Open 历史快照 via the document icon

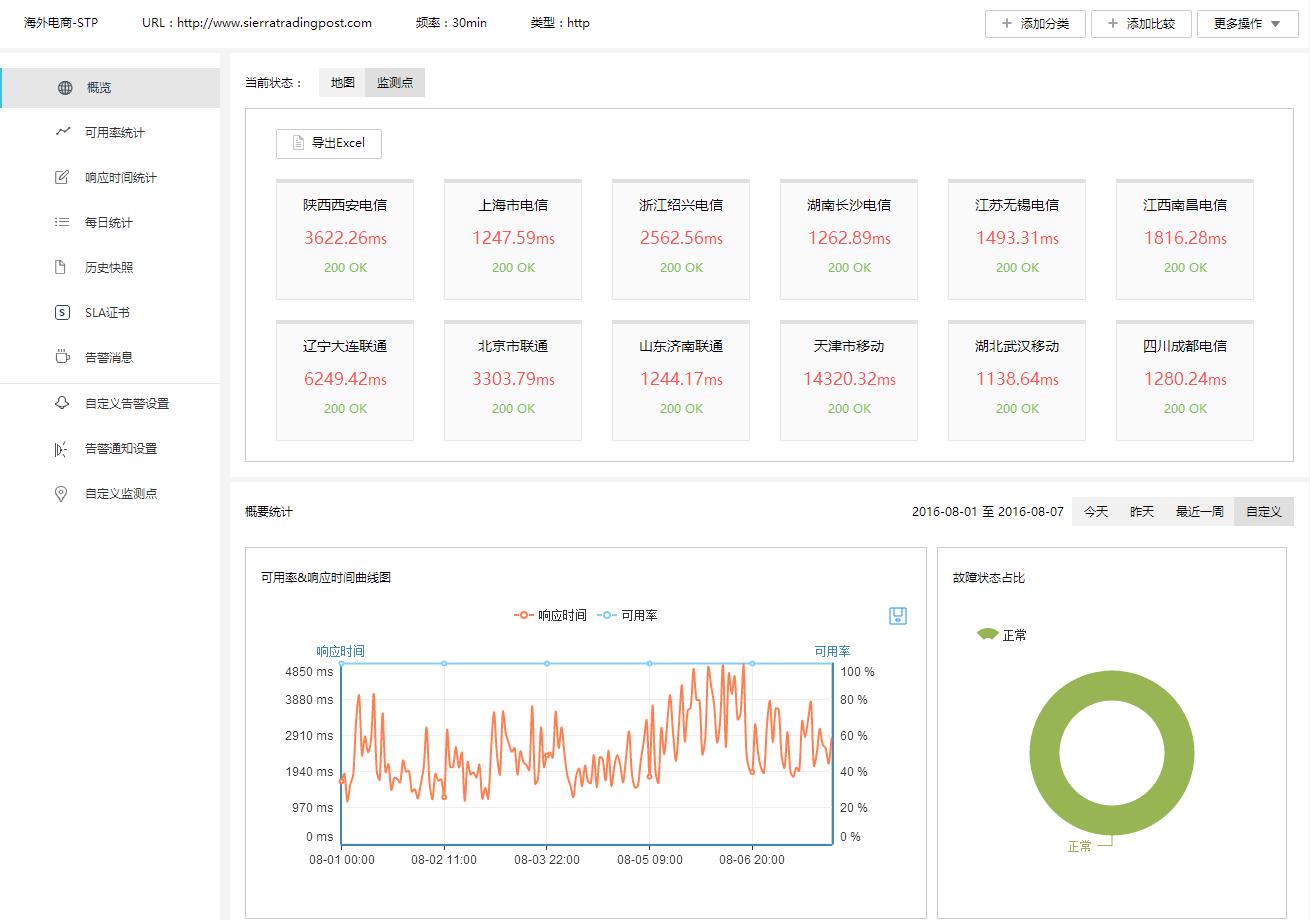tap(62, 267)
